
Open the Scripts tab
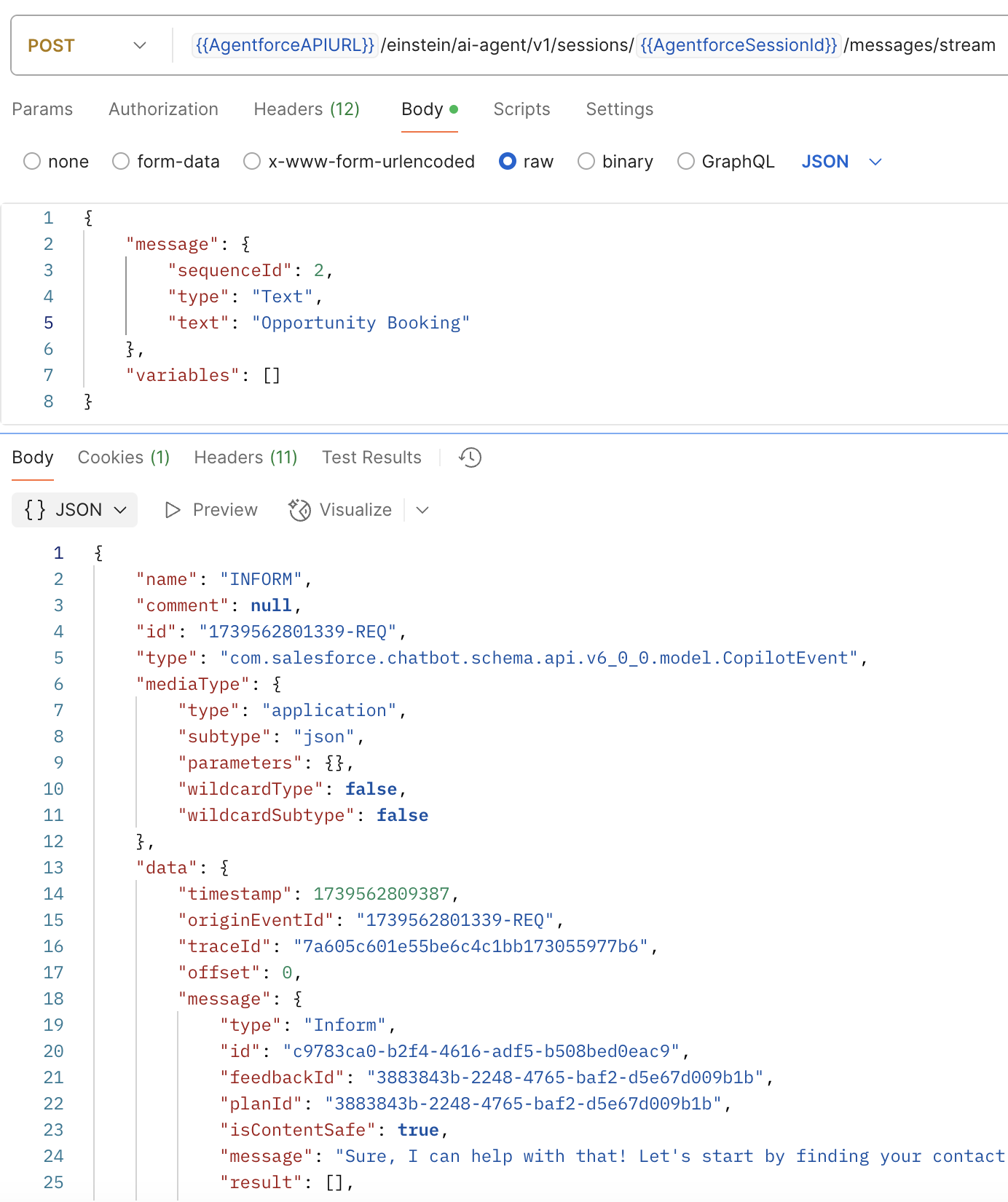tap(521, 109)
